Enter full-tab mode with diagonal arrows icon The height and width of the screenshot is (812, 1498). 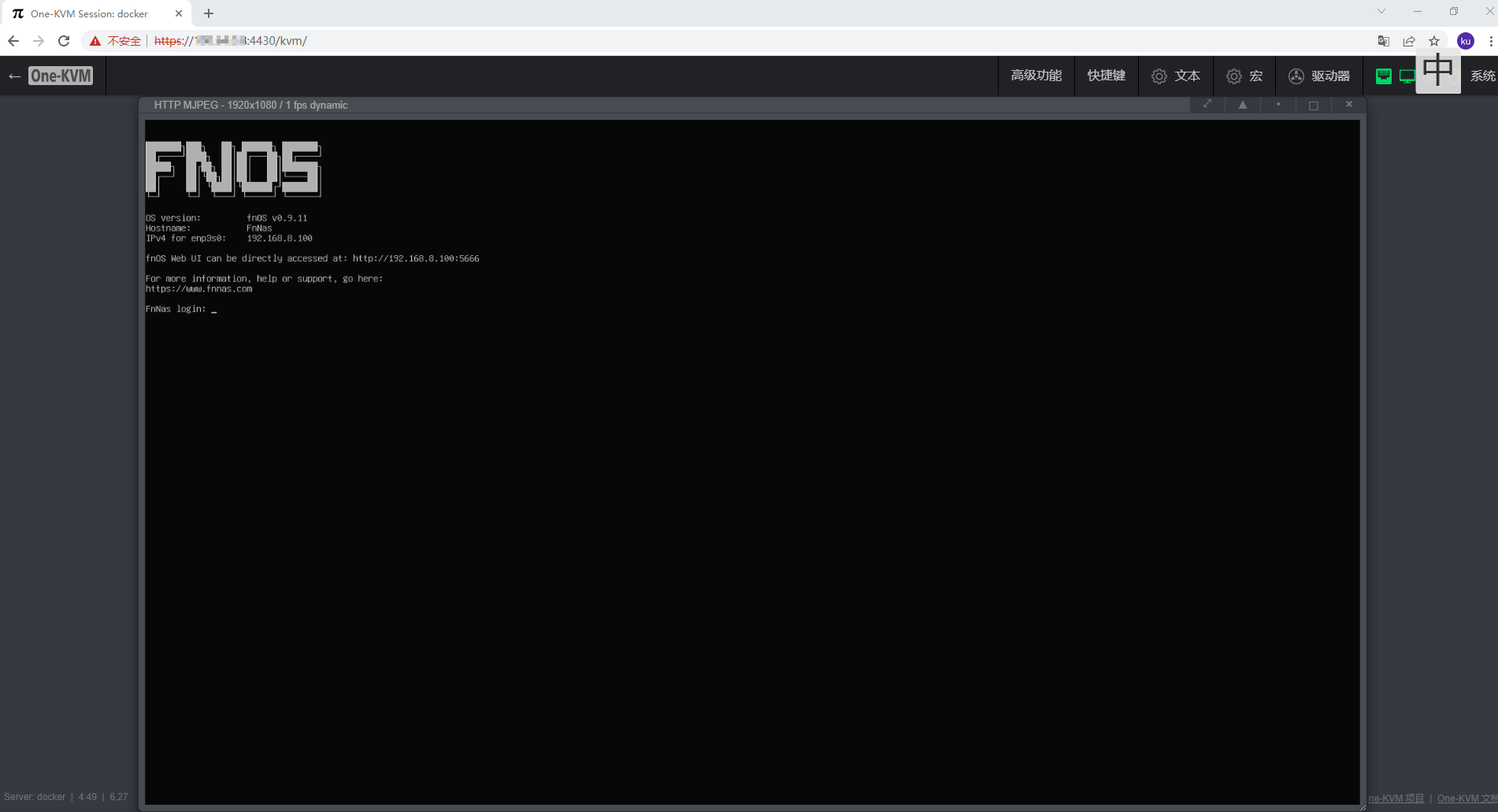click(1207, 105)
